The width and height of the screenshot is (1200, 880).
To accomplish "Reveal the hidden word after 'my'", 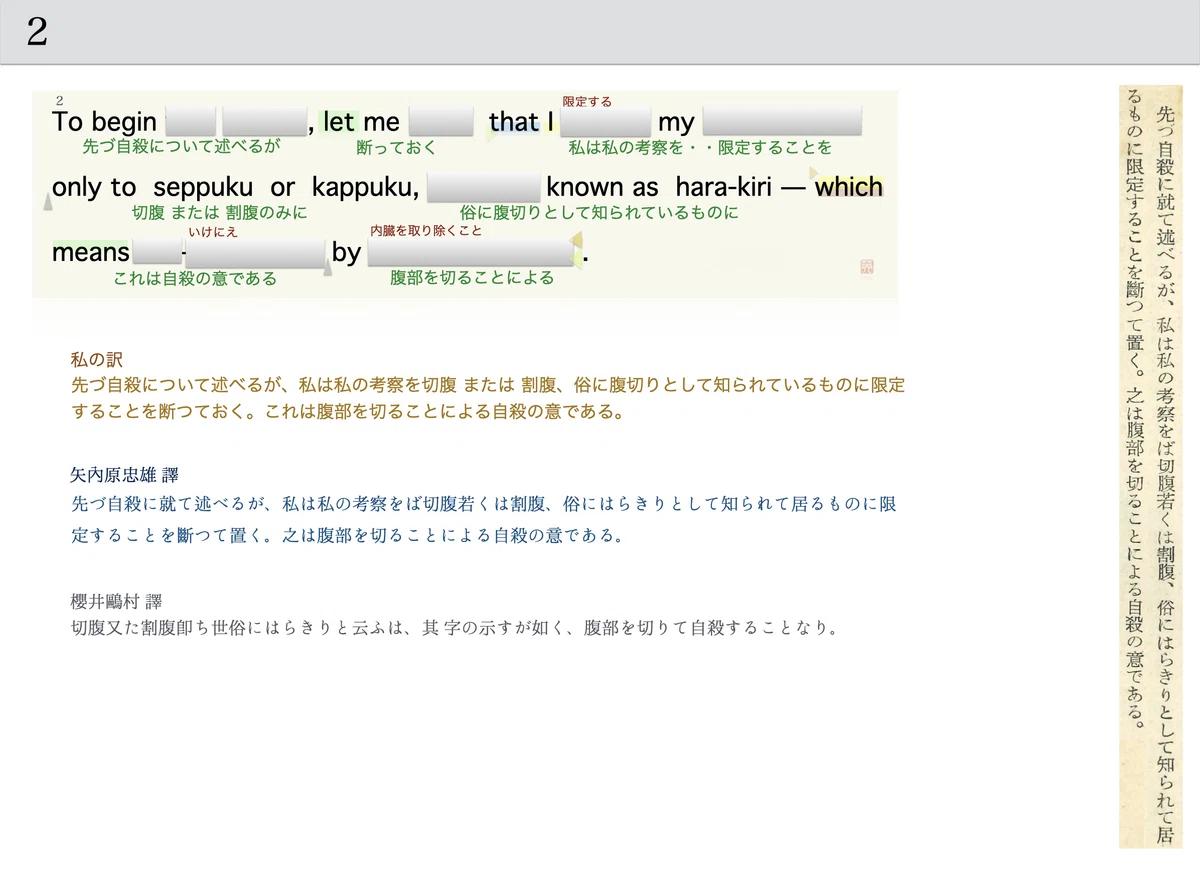I will click(782, 121).
